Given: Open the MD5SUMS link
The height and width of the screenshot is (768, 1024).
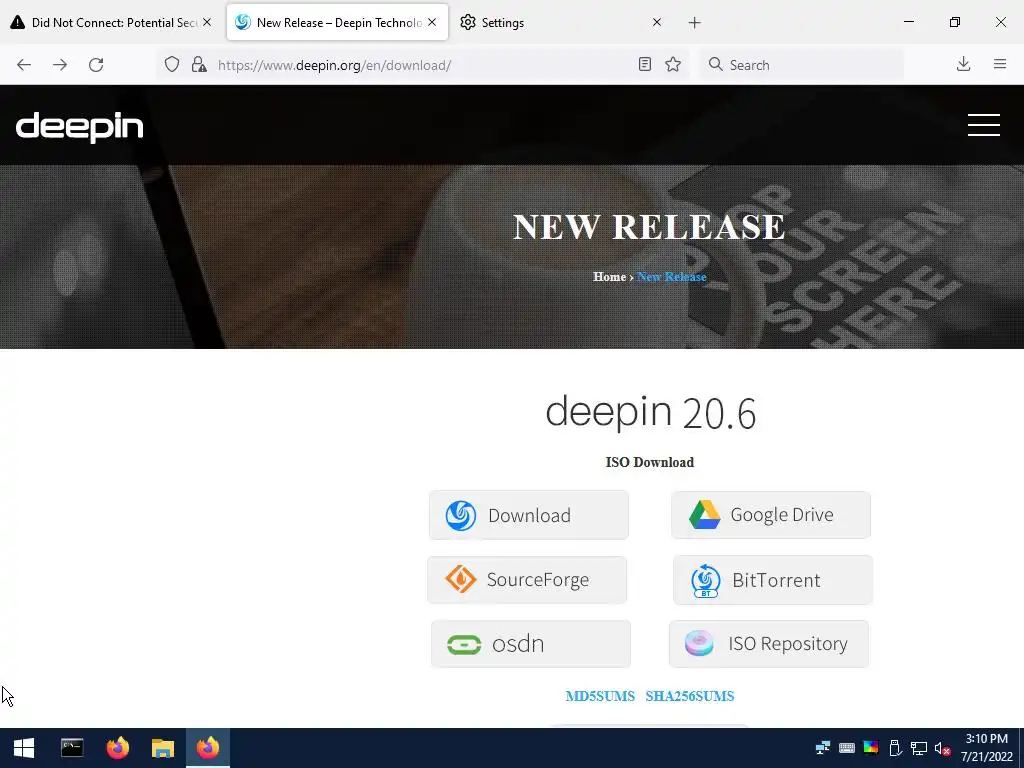Looking at the screenshot, I should pos(600,696).
